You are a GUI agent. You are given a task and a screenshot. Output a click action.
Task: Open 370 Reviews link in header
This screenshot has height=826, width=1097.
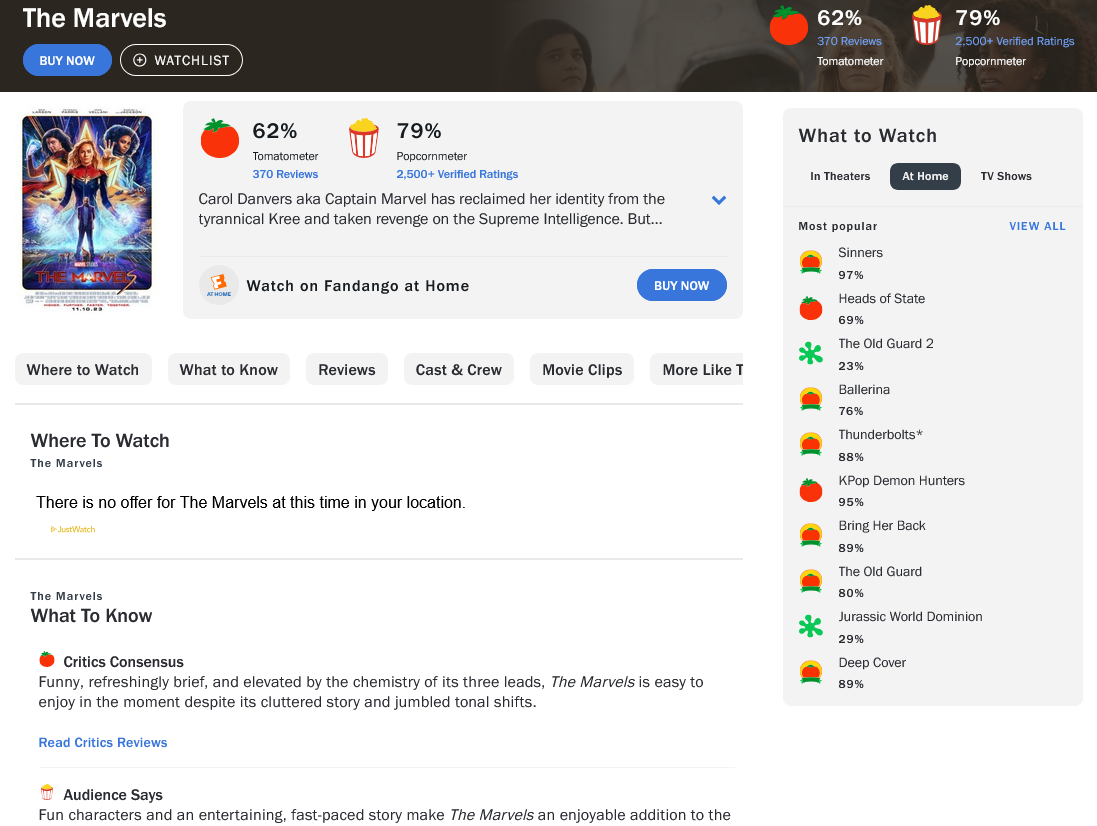[849, 41]
